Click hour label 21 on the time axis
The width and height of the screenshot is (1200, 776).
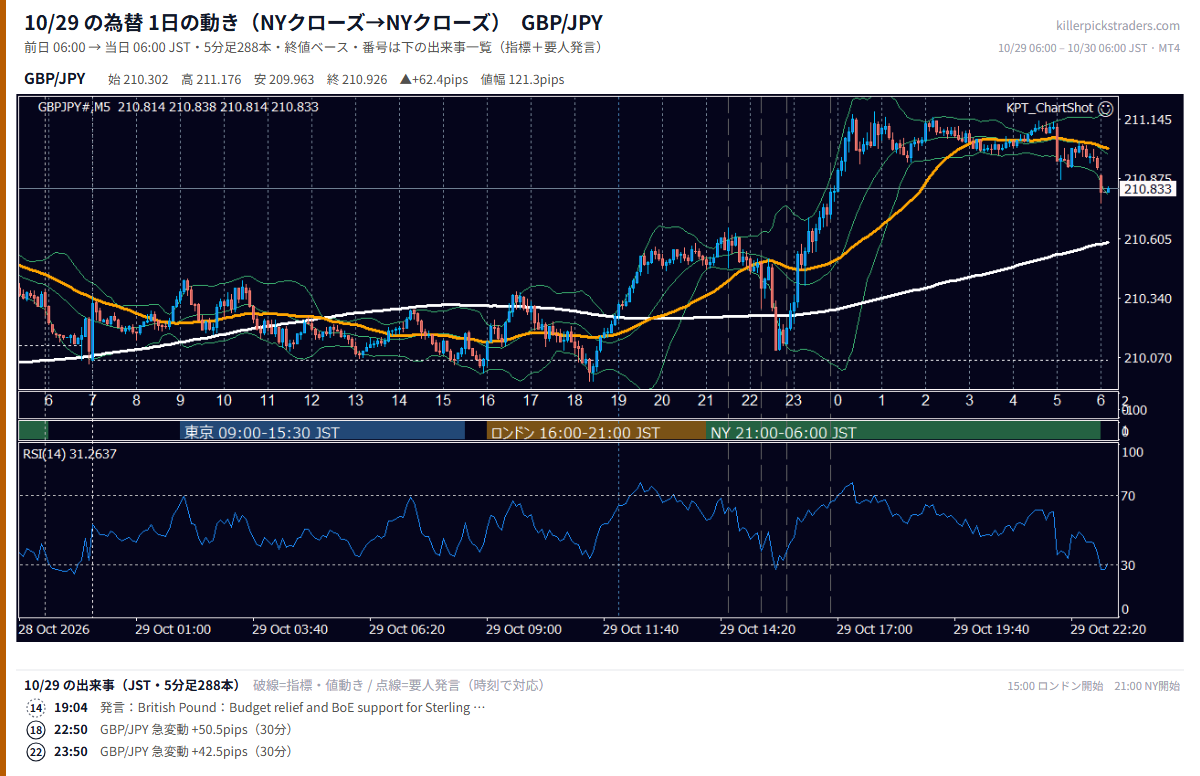click(x=705, y=400)
